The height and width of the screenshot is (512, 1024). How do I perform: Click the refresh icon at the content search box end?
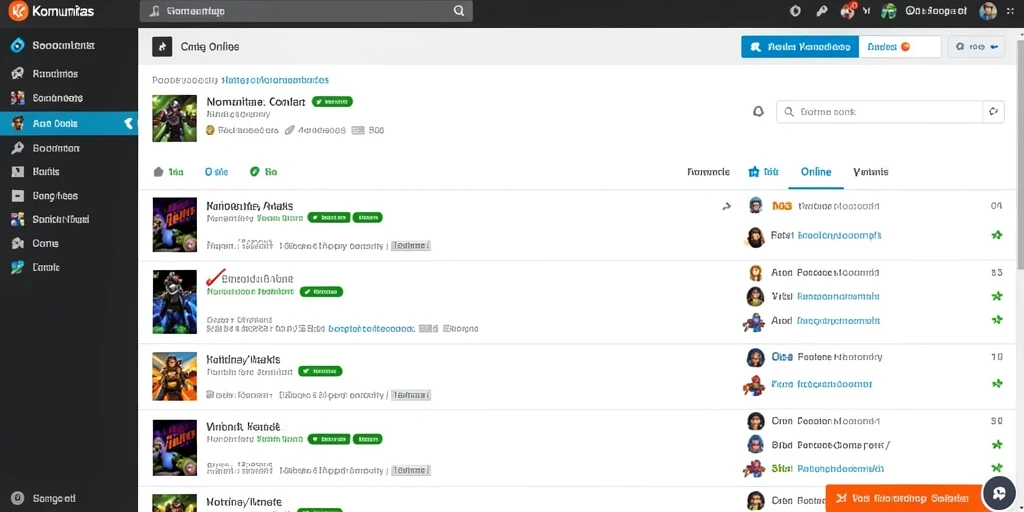coord(993,112)
